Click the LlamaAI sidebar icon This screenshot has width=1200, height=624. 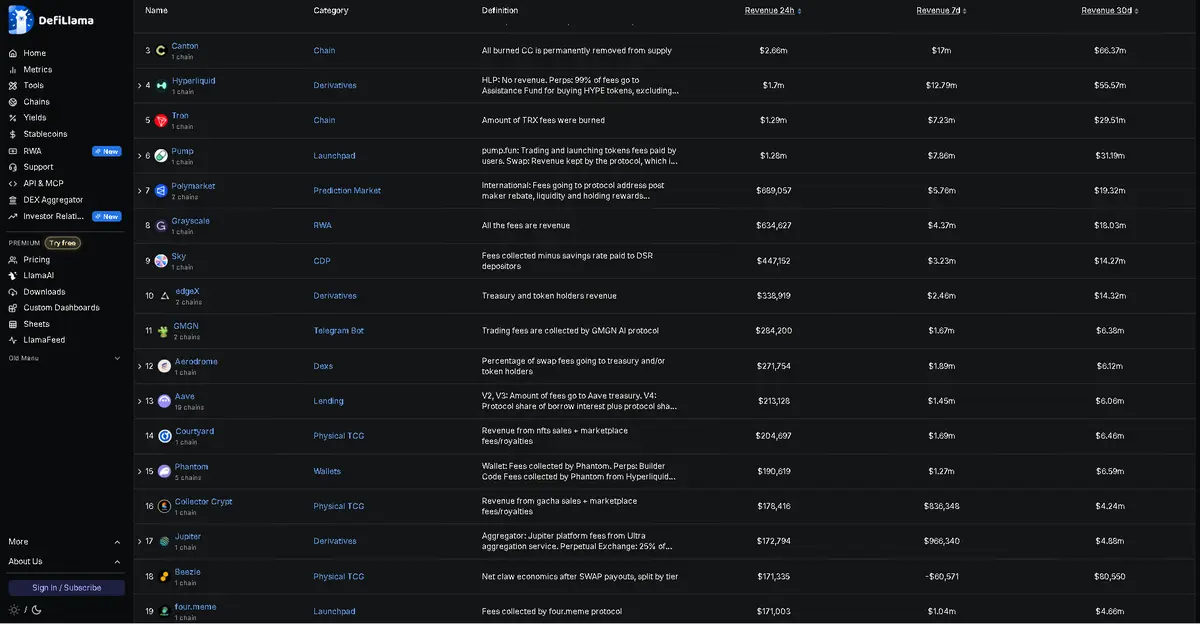click(x=13, y=275)
